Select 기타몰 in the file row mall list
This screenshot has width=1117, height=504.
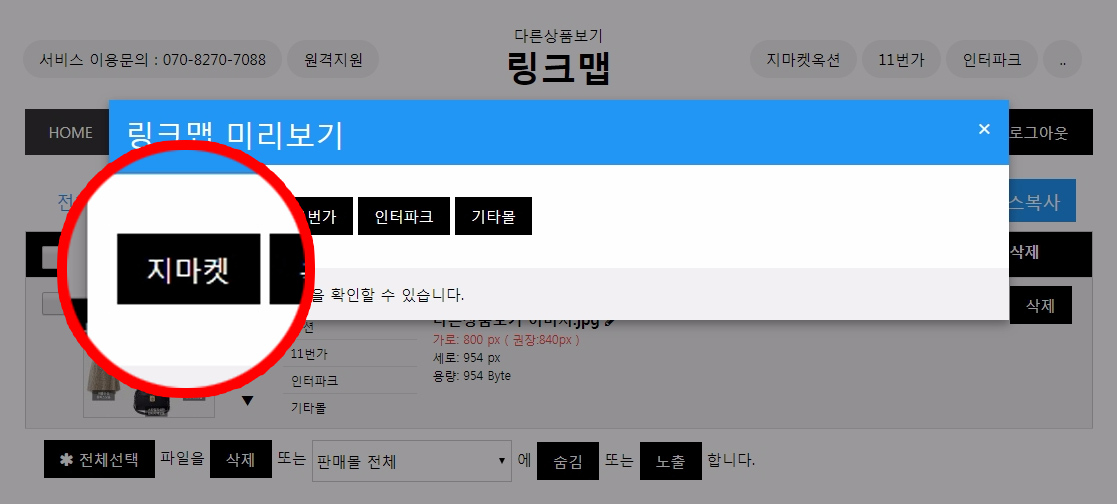point(308,408)
